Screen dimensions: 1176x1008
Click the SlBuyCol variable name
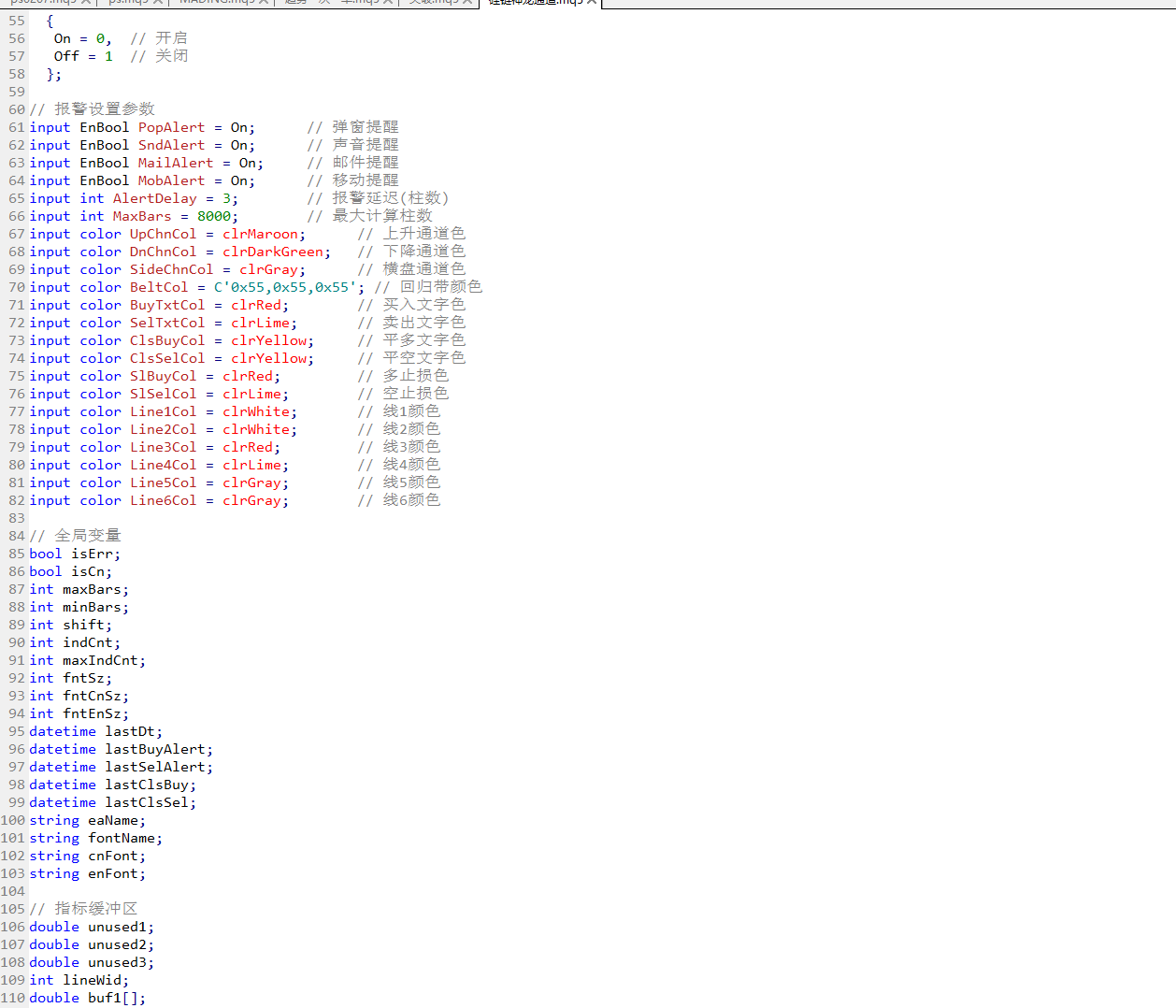click(164, 376)
